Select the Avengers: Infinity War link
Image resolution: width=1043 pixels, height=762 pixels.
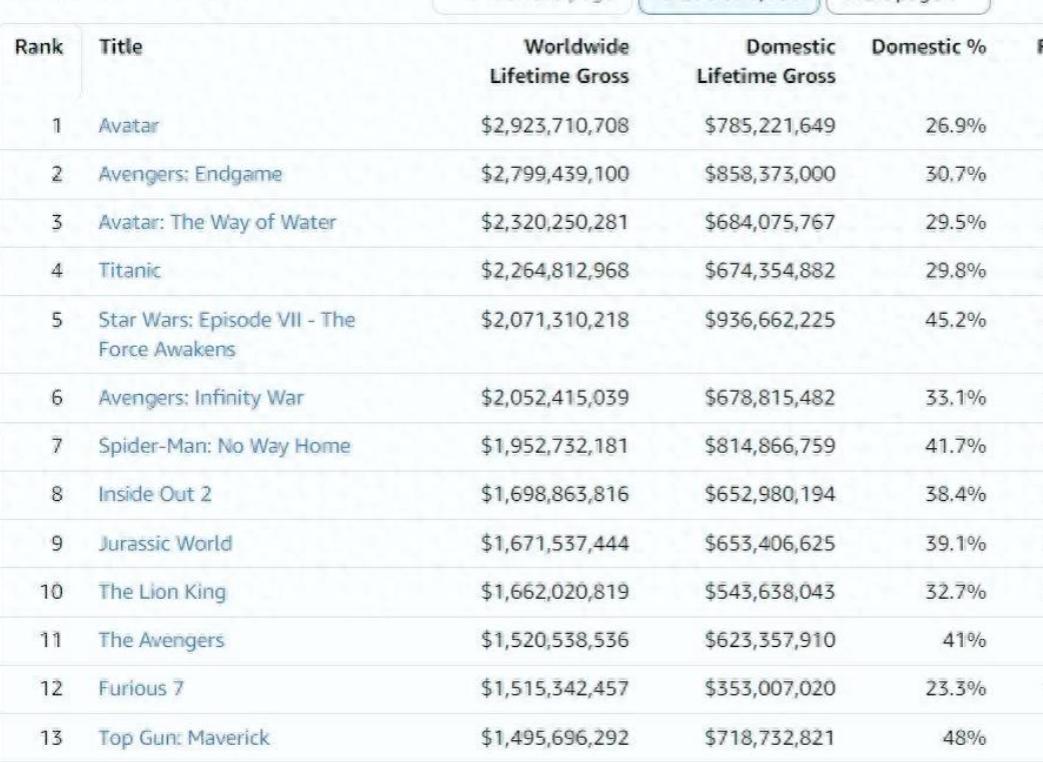(201, 398)
